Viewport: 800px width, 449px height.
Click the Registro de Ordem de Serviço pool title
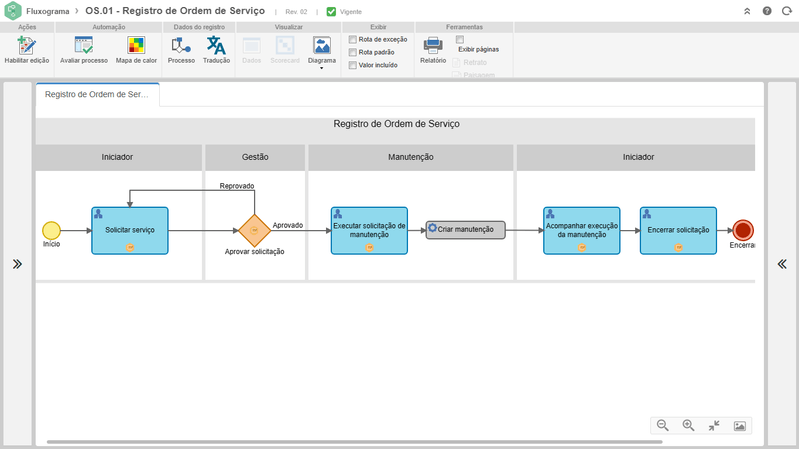[x=396, y=124]
